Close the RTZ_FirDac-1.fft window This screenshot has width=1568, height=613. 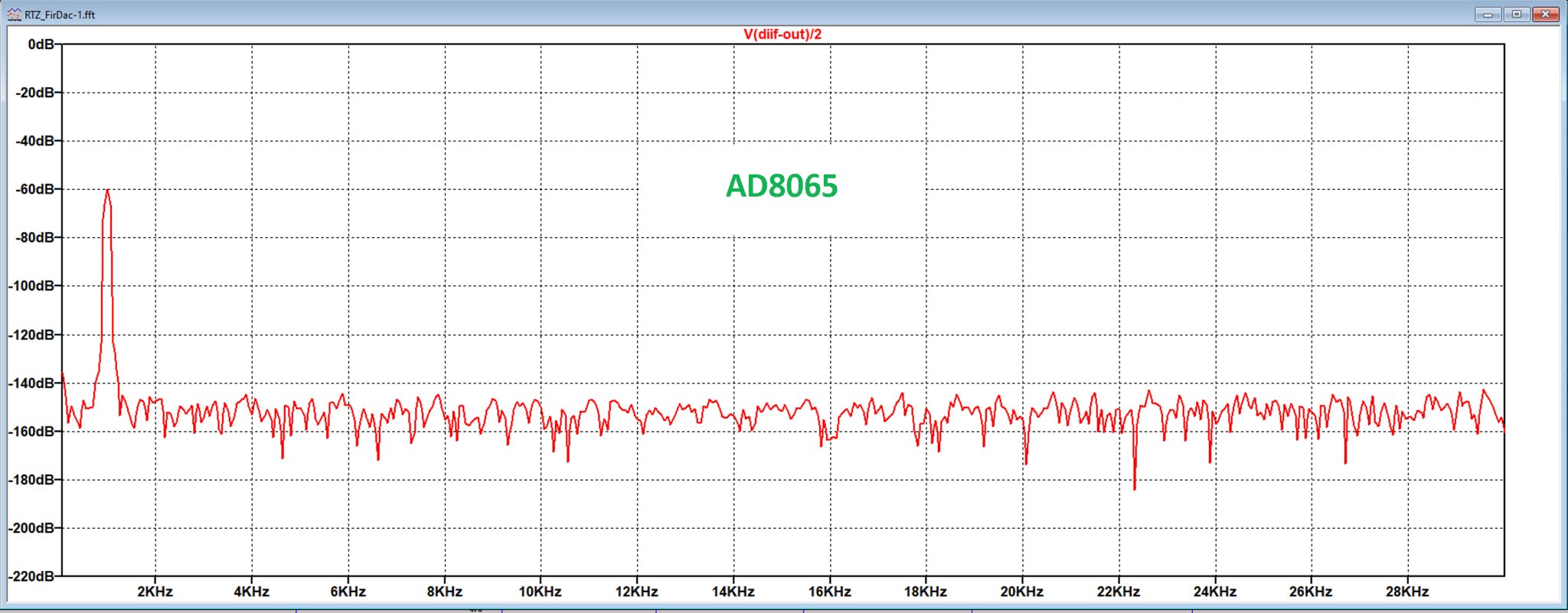(1546, 15)
